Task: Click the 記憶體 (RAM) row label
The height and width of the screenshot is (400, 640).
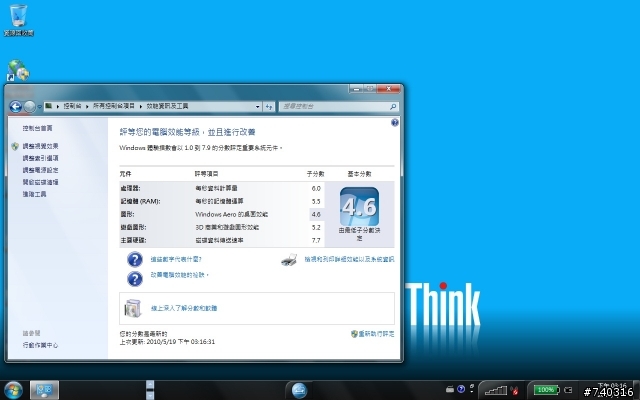Action: tap(140, 201)
